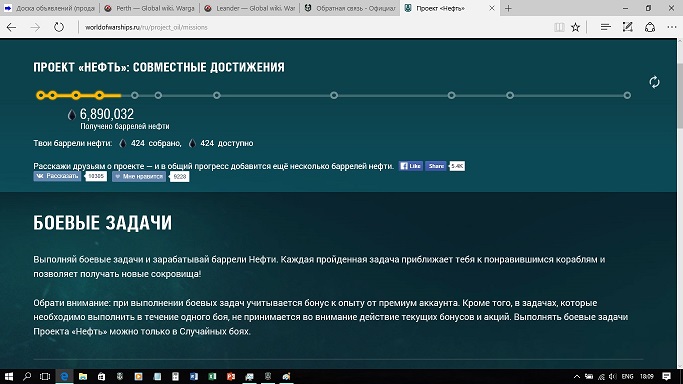Click the scrollbar down arrow
Screen dimensions: 683x384
(680, 366)
